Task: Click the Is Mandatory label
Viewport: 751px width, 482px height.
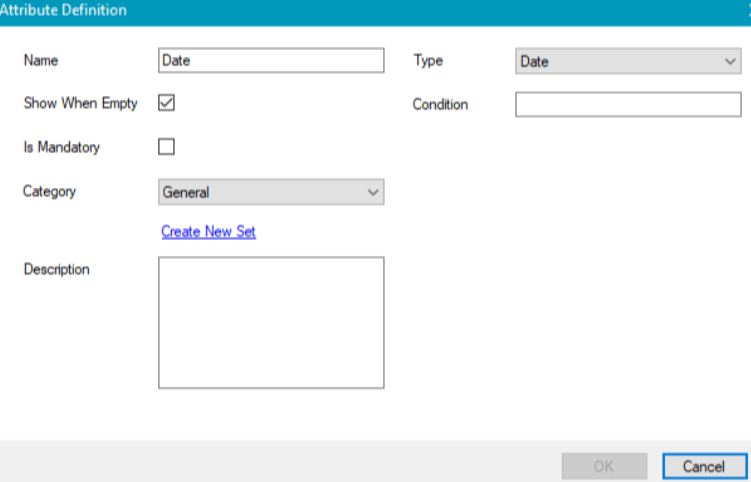Action: 61,147
